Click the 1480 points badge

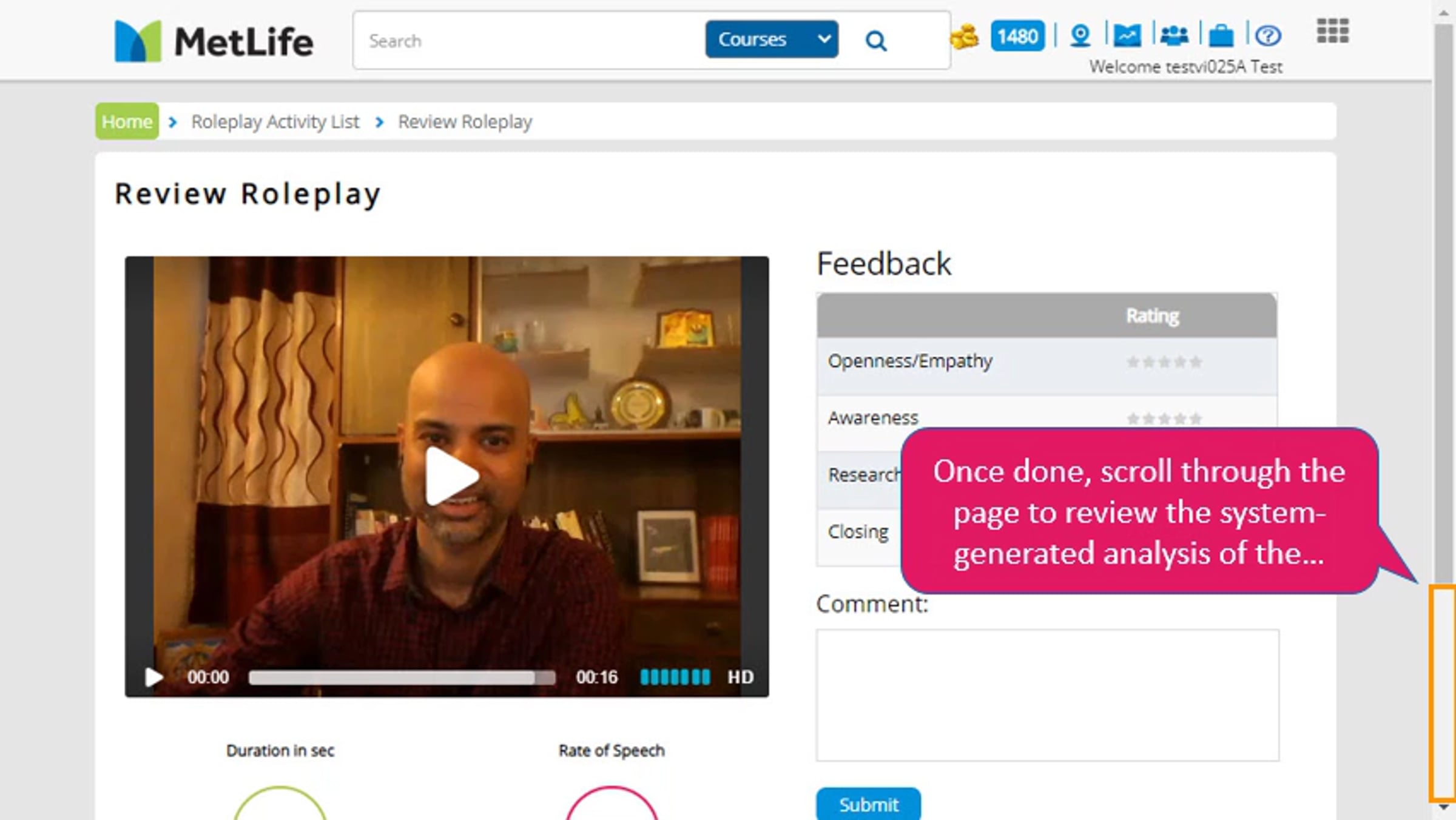point(1017,36)
